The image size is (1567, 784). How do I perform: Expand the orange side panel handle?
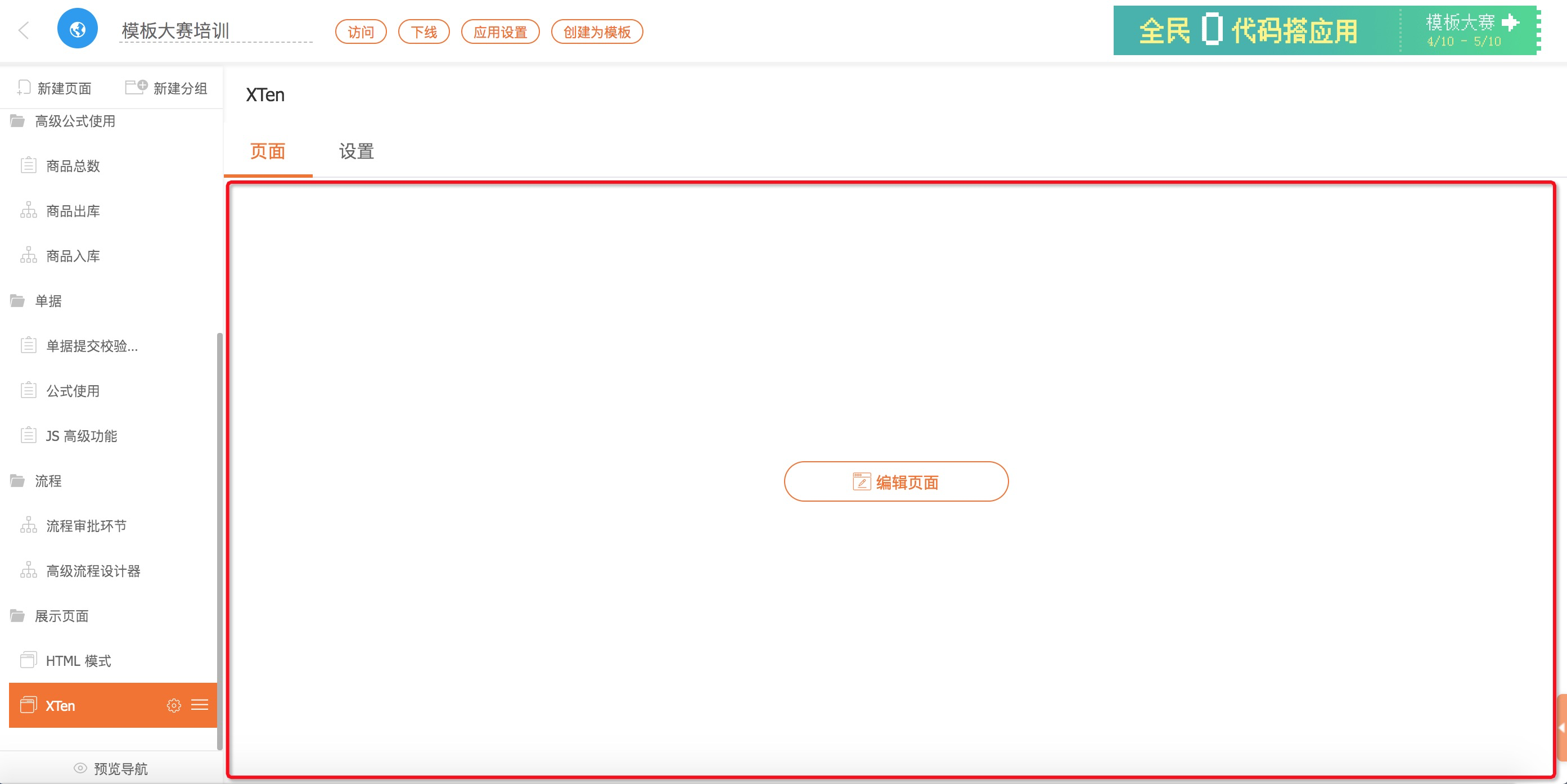1561,727
